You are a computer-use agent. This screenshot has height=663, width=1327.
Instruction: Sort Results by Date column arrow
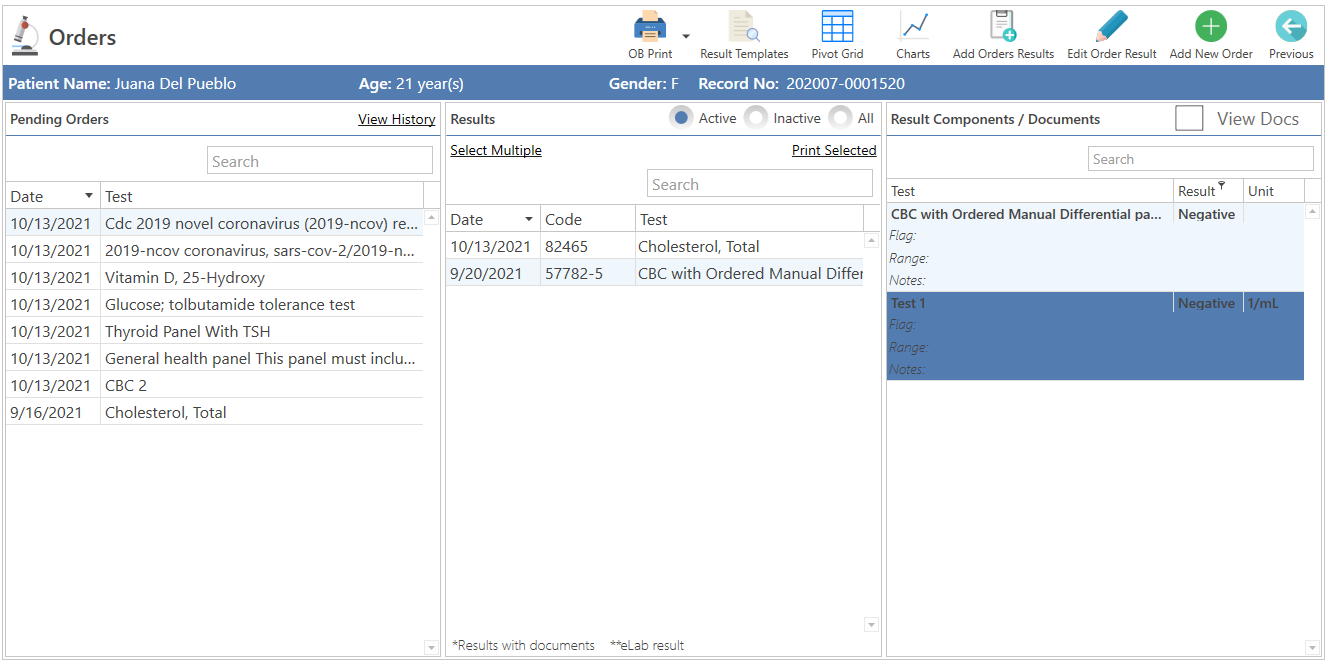[x=529, y=219]
